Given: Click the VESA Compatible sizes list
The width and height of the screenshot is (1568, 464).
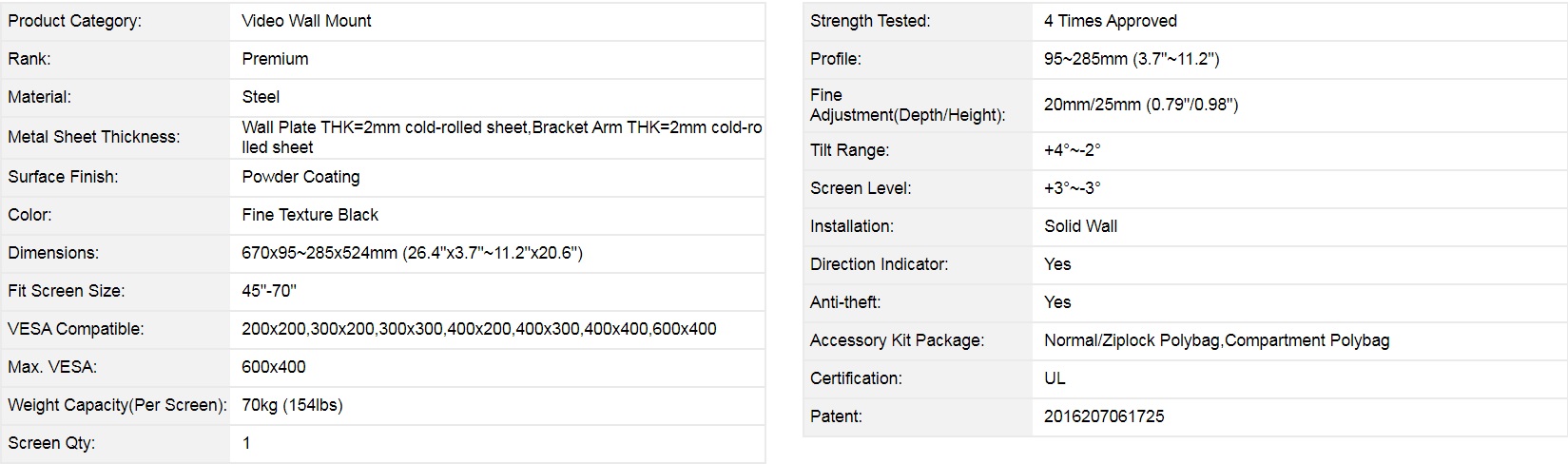Looking at the screenshot, I should point(478,329).
